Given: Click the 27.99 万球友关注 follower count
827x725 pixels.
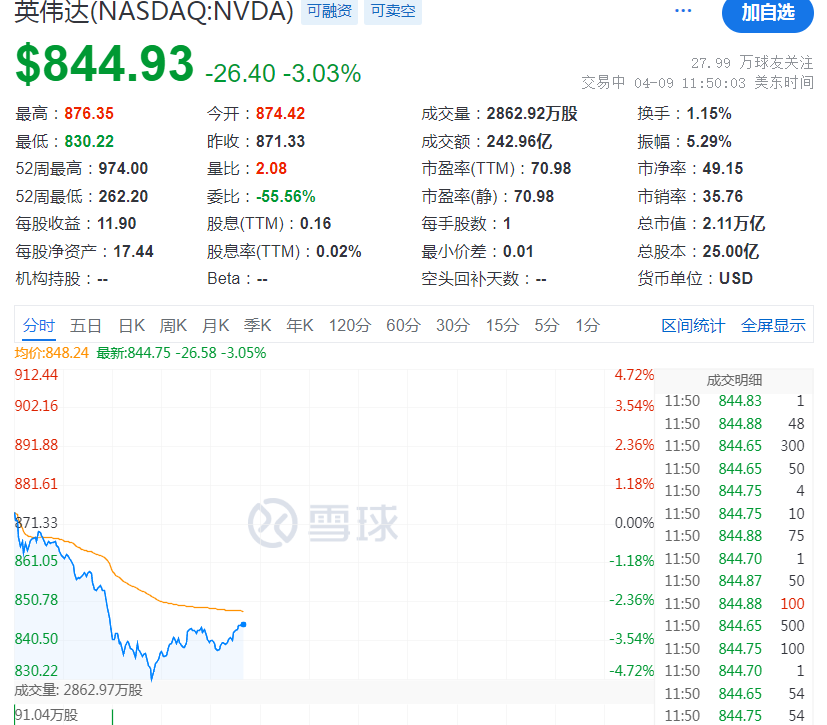Looking at the screenshot, I should coord(752,63).
